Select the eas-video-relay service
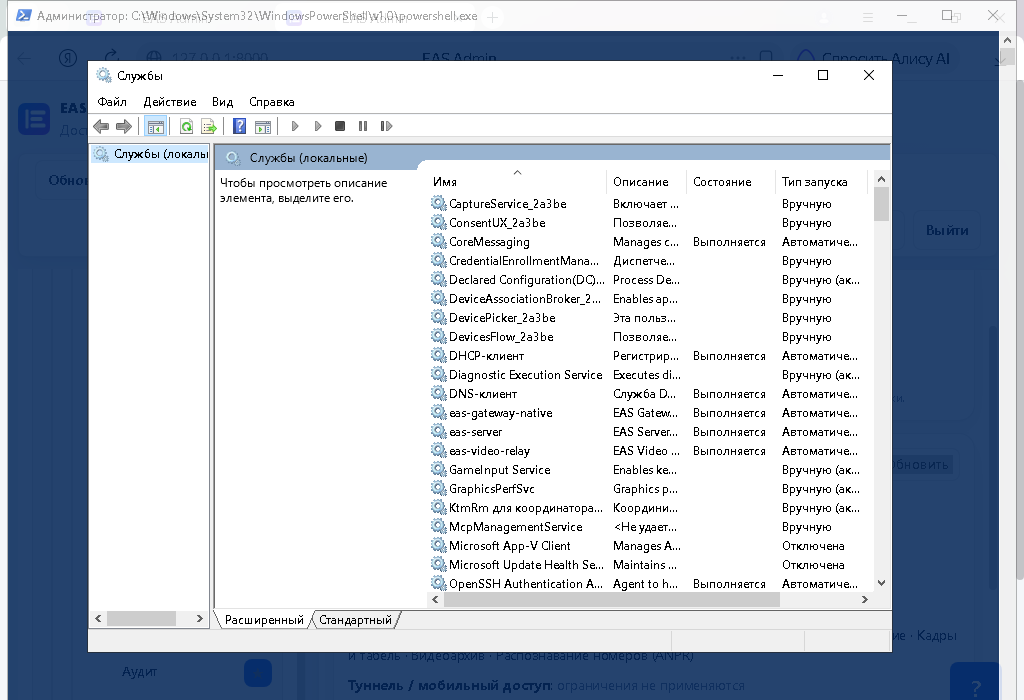This screenshot has height=700, width=1024. click(x=489, y=451)
